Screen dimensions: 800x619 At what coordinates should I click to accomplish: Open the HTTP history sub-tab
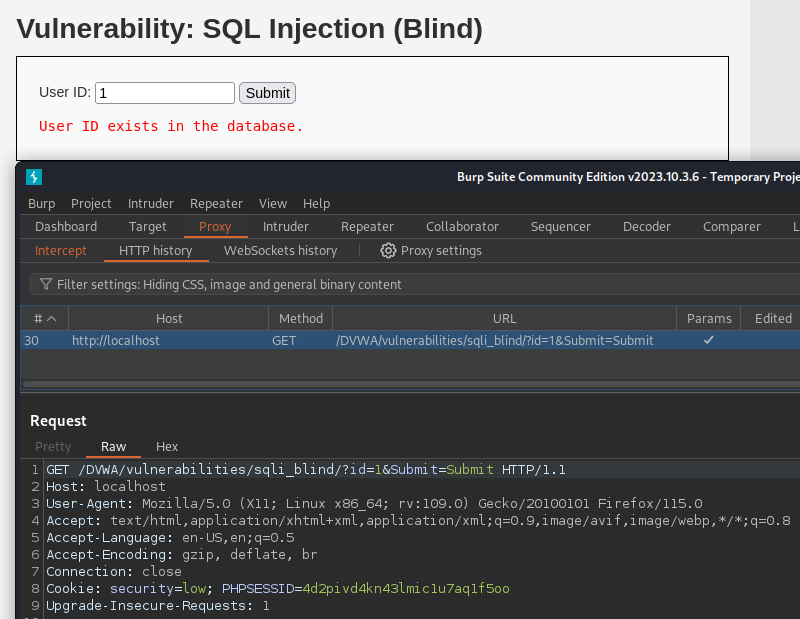coord(156,251)
